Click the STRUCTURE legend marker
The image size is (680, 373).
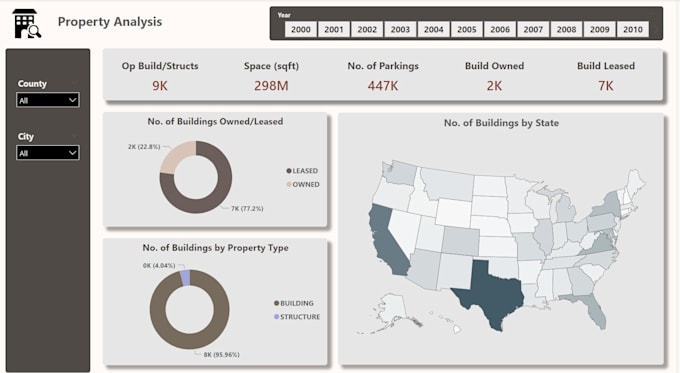(276, 317)
